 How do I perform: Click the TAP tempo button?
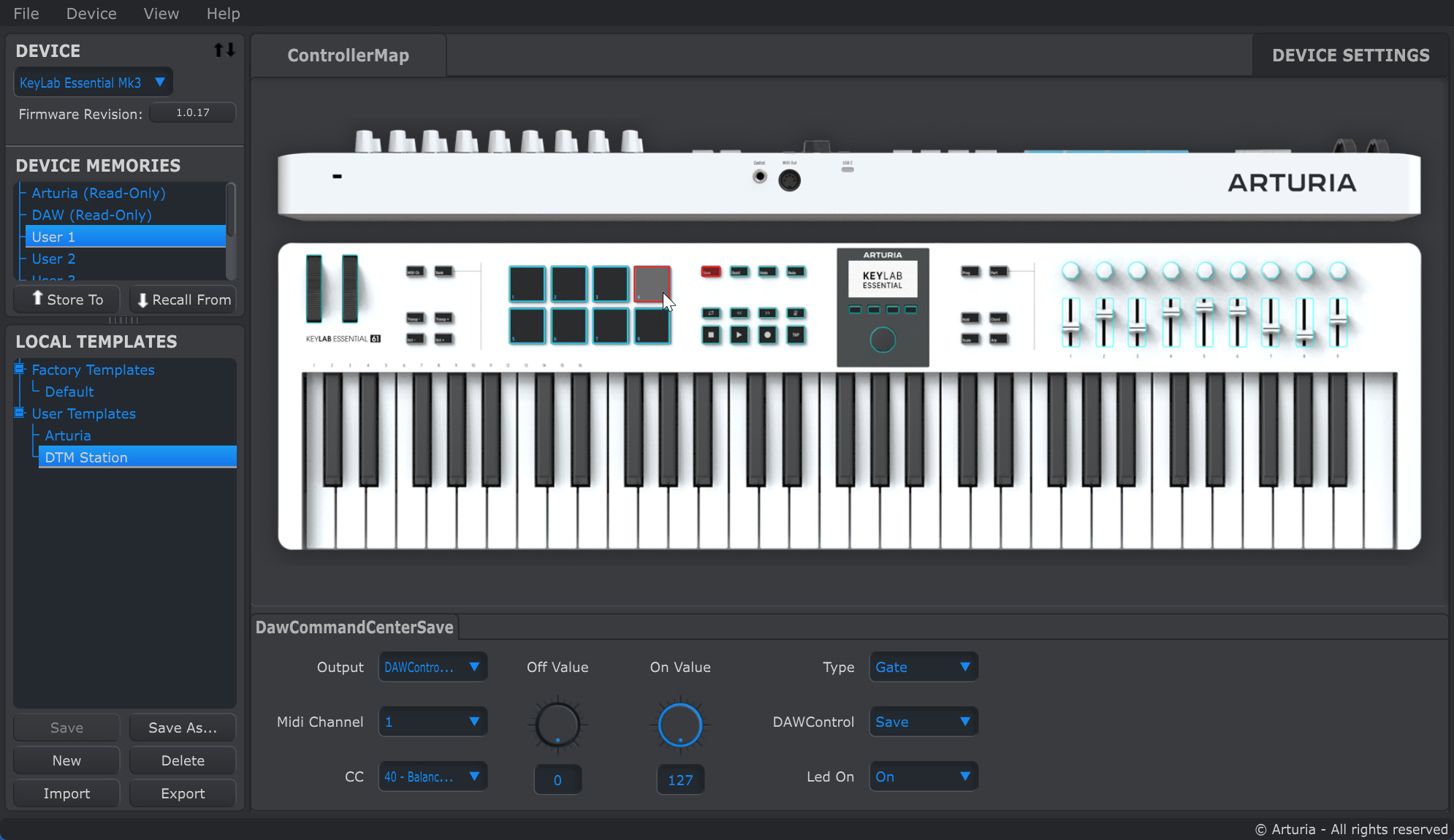[796, 335]
